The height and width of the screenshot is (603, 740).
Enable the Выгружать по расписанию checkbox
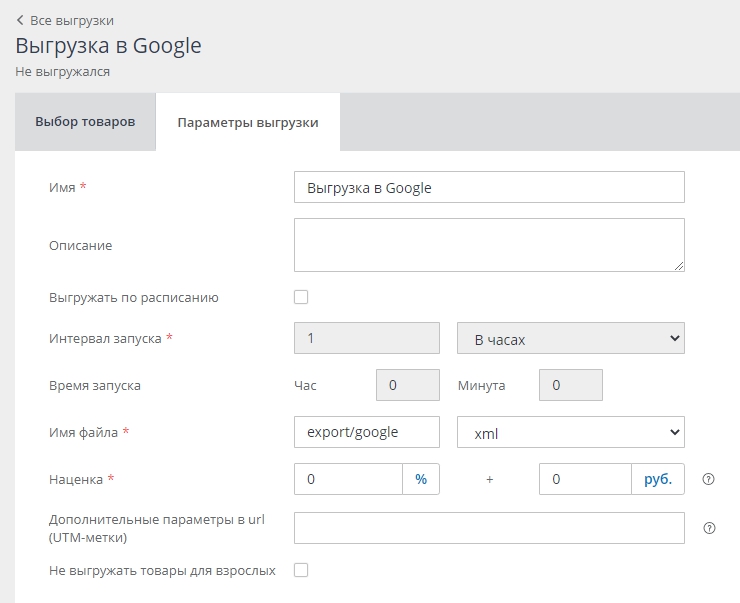pyautogui.click(x=301, y=297)
